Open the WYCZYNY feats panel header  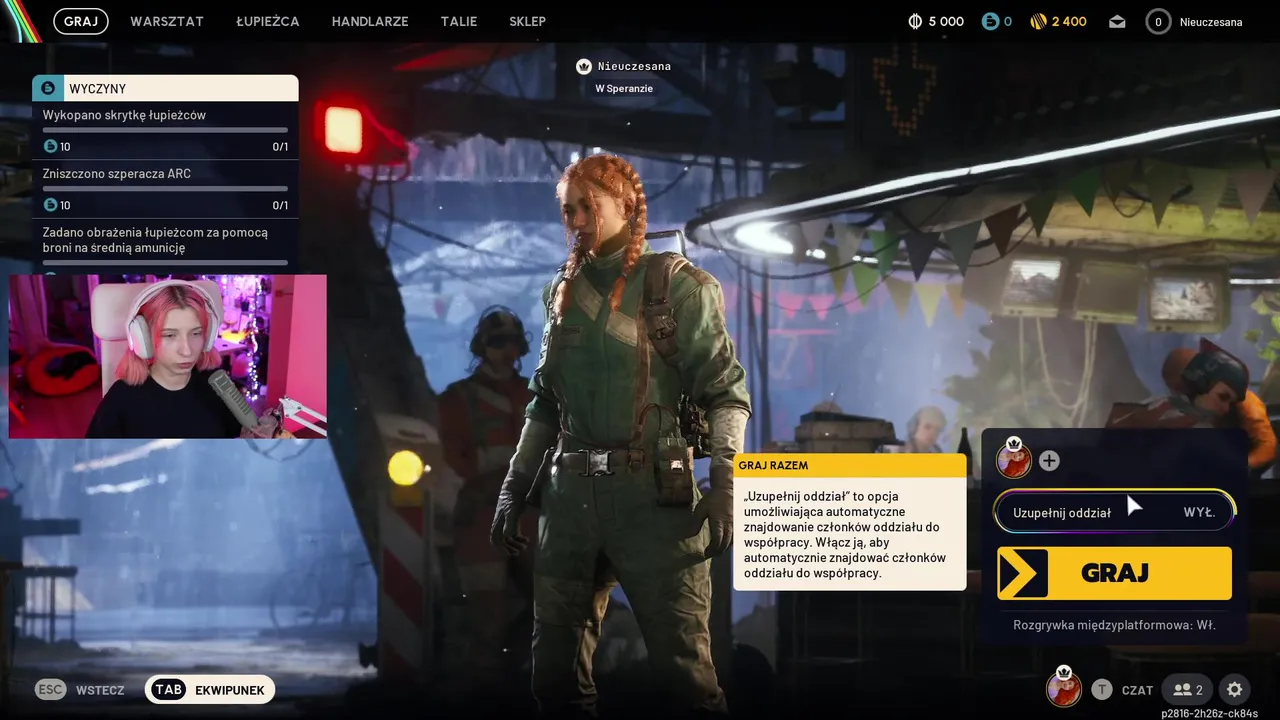(165, 88)
